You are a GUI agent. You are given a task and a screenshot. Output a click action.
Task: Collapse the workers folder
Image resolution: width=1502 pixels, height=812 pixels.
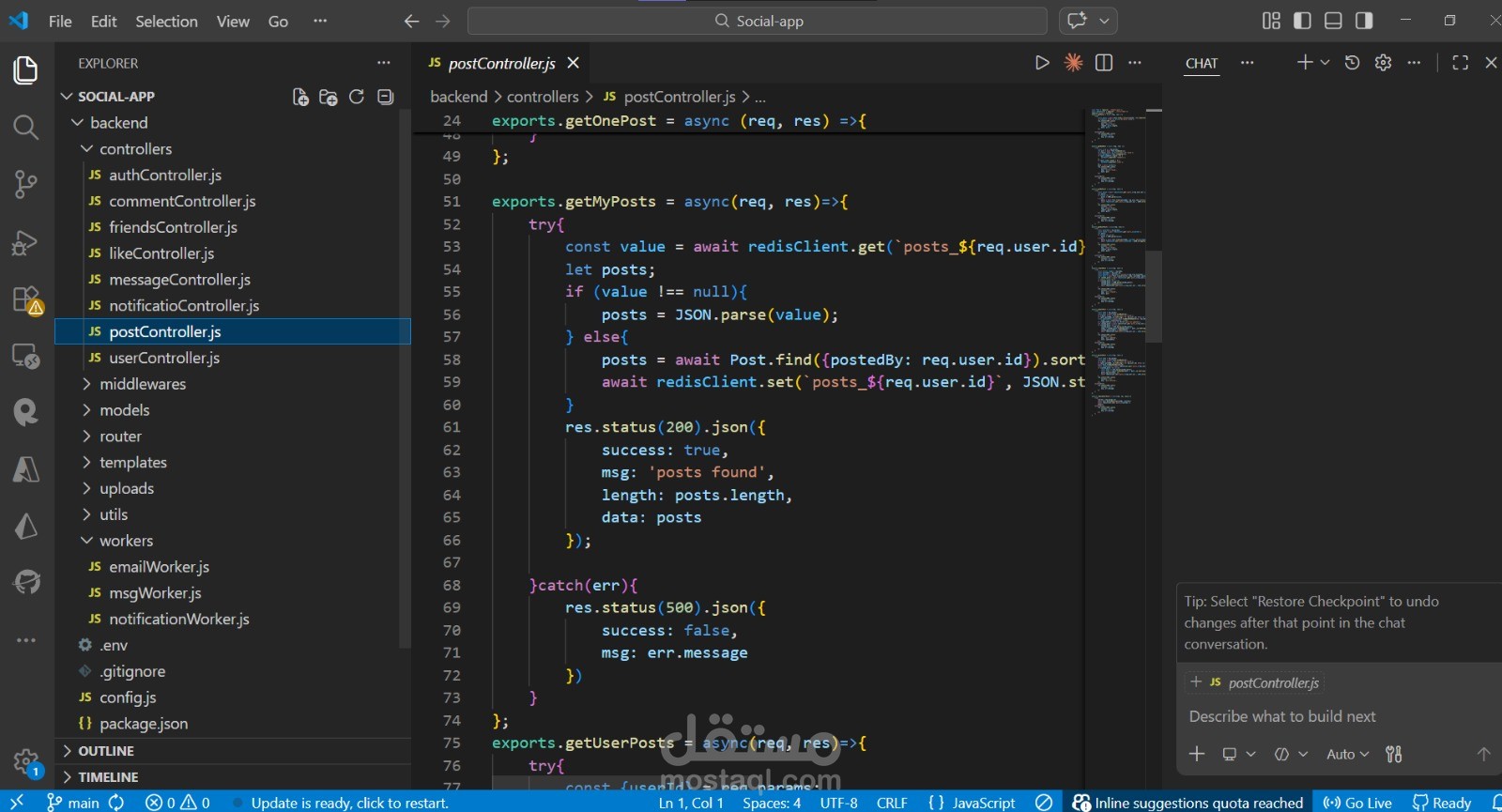126,541
